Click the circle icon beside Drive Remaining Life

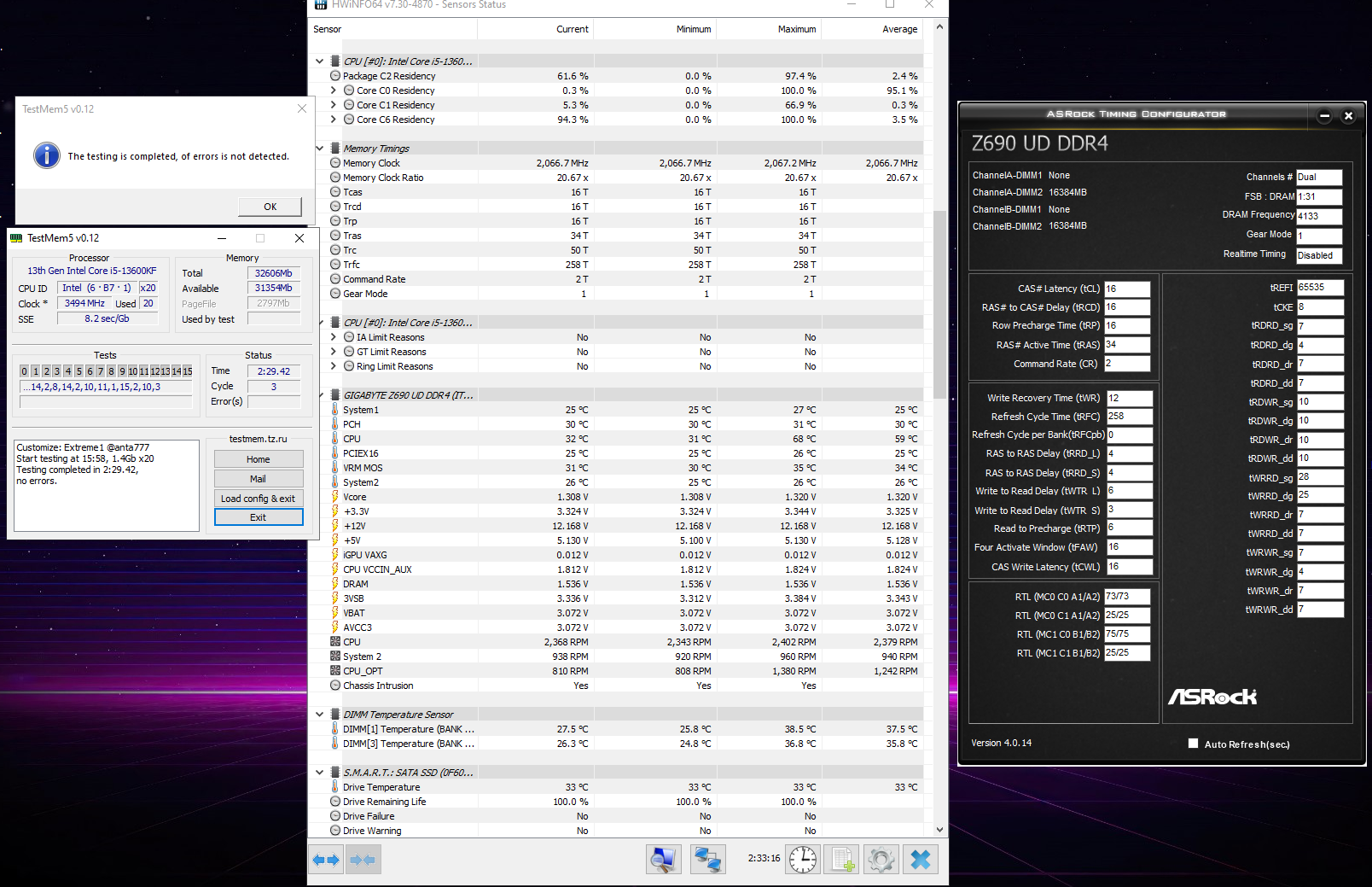[335, 802]
